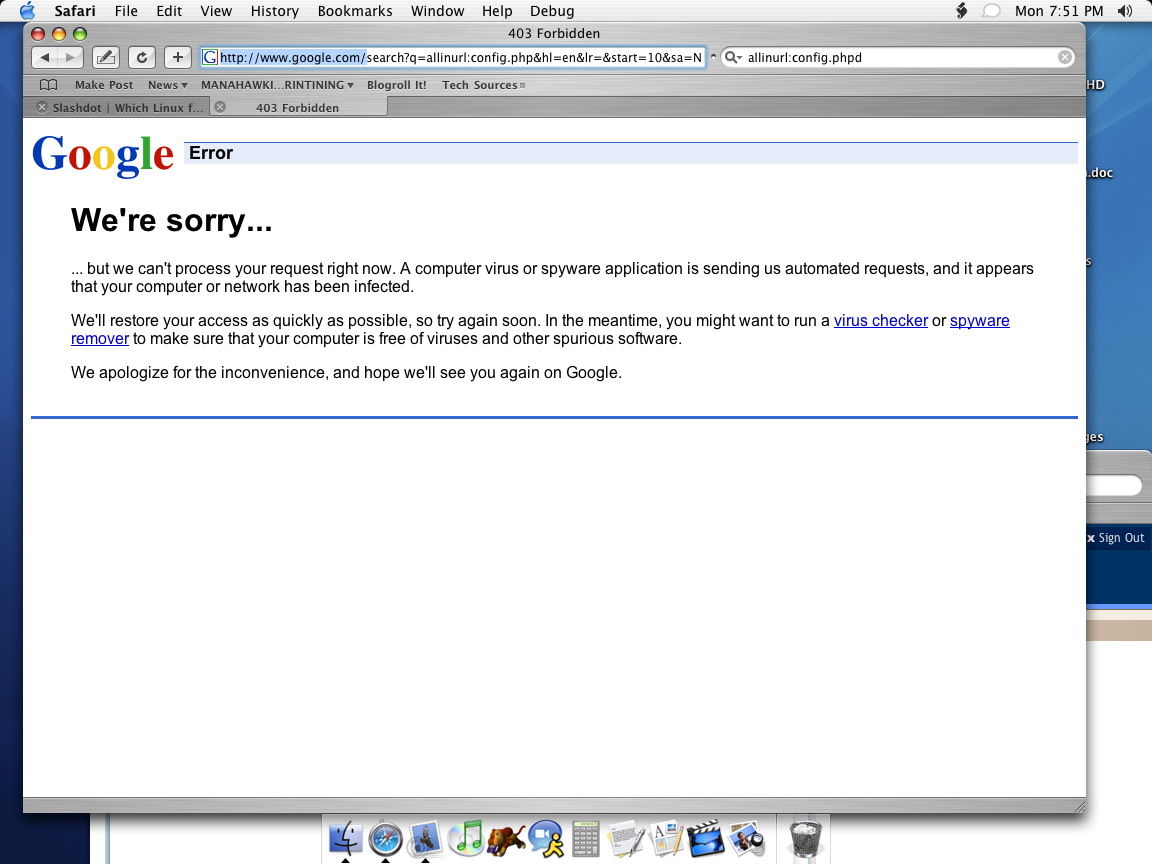The image size is (1152, 864).
Task: Close the Slashdot tab
Action: click(x=42, y=107)
